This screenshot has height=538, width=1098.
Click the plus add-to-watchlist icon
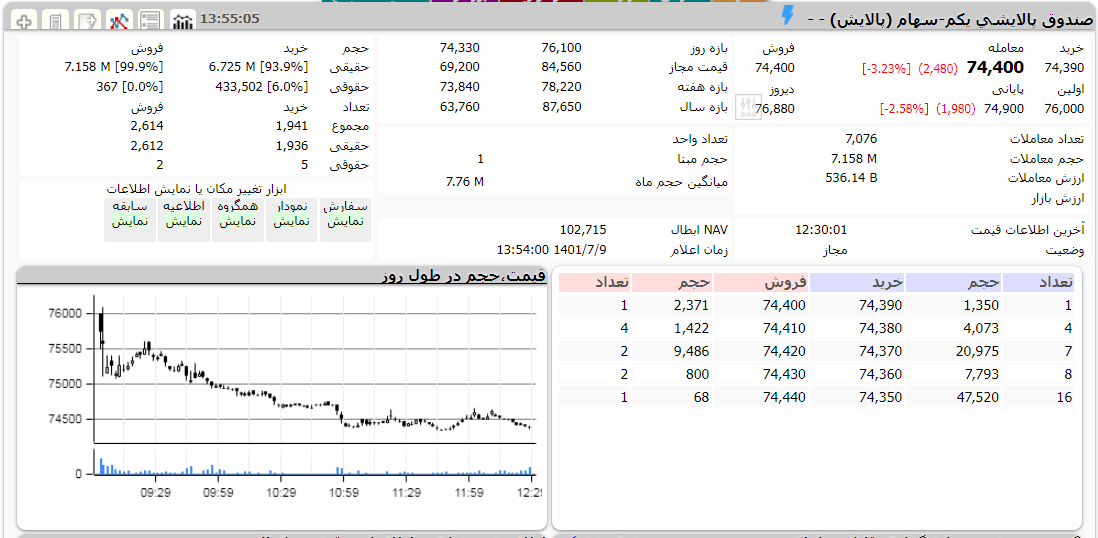[x=25, y=21]
